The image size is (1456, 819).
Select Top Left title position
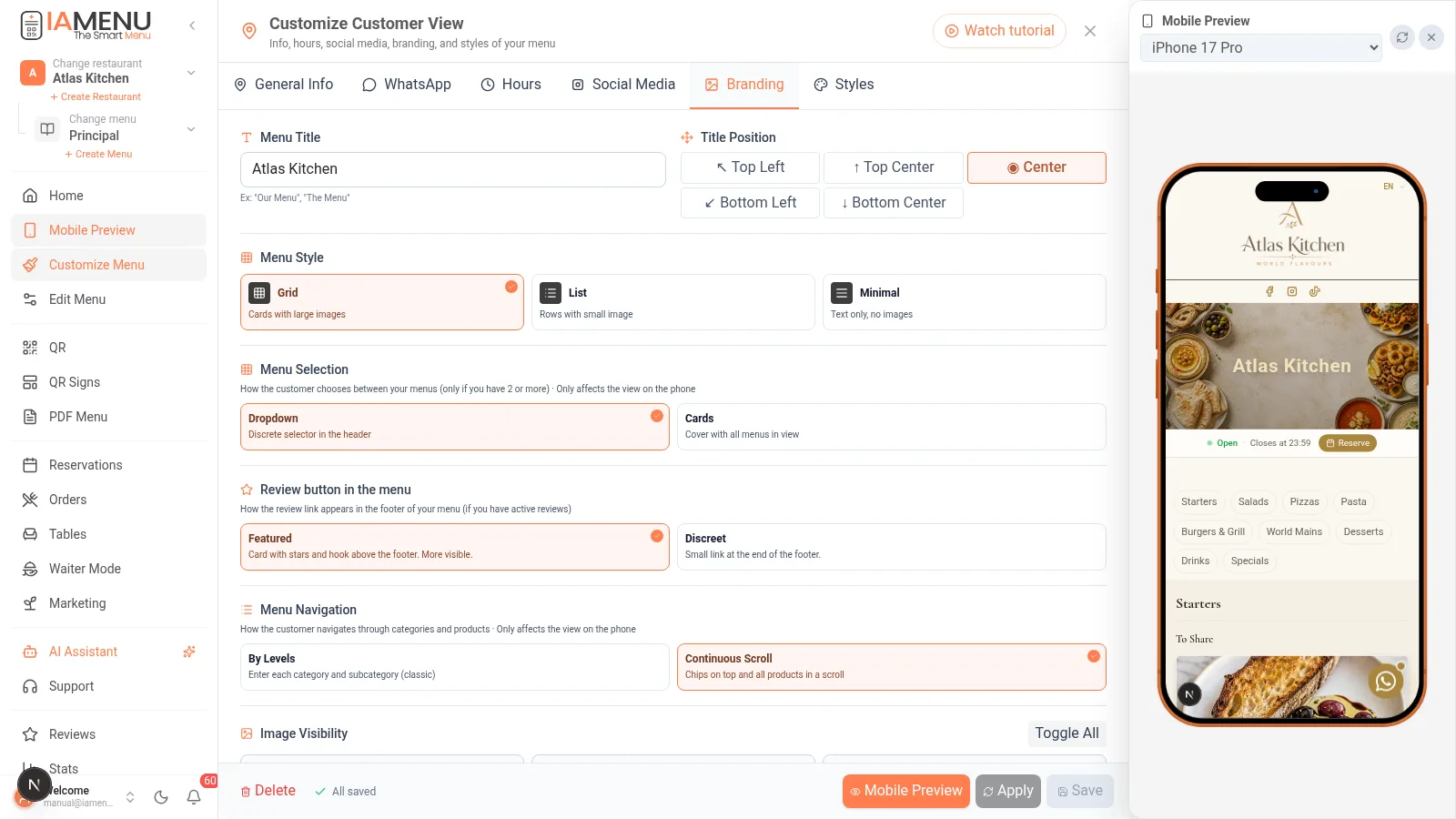(x=750, y=167)
